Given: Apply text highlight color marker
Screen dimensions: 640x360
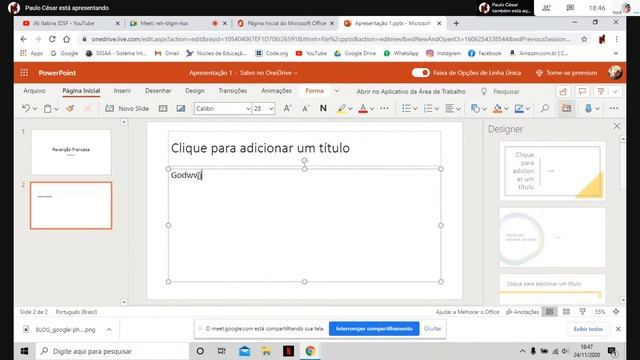Looking at the screenshot, I should (342, 109).
